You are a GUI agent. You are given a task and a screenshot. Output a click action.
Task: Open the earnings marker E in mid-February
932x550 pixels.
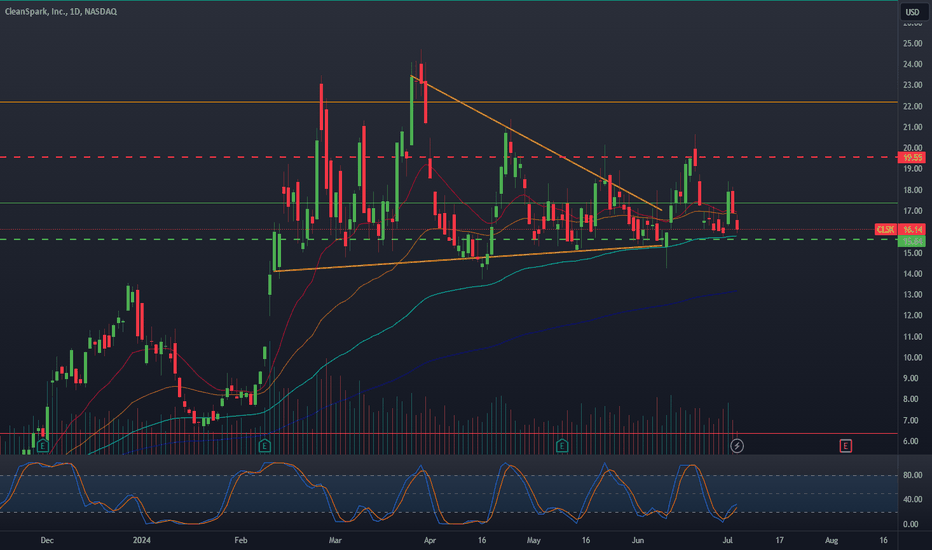point(265,445)
